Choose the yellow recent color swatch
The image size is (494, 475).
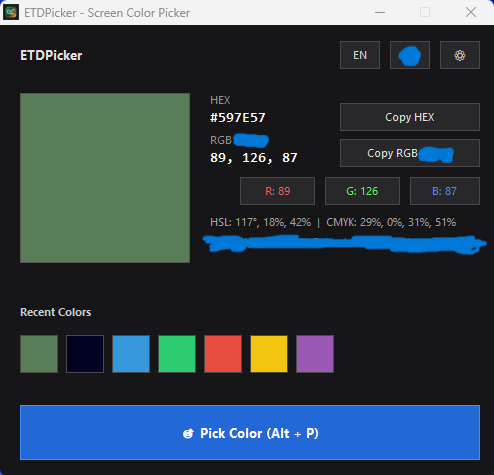269,354
